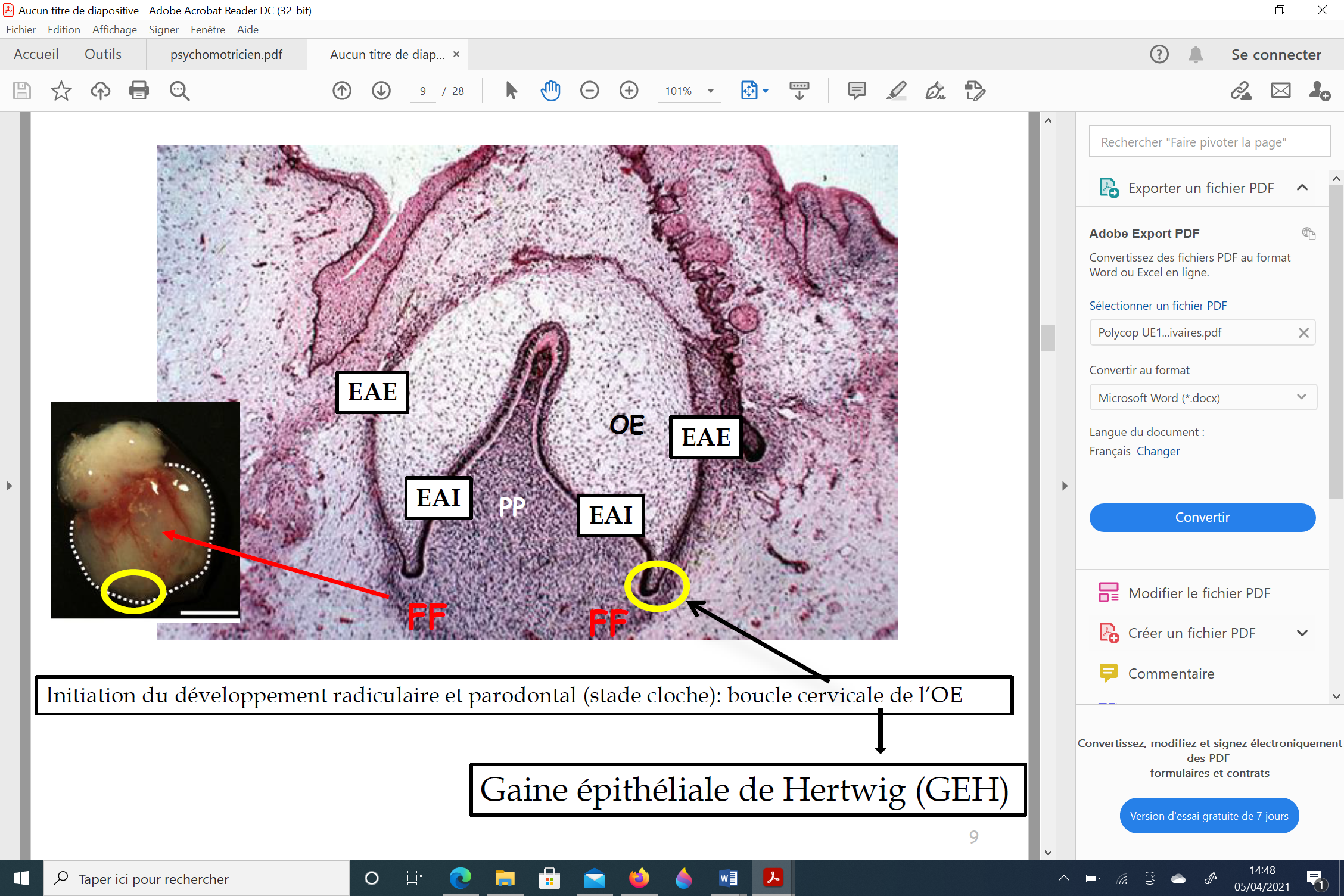Image resolution: width=1344 pixels, height=896 pixels.
Task: Add bookmark with star icon
Action: tap(61, 91)
